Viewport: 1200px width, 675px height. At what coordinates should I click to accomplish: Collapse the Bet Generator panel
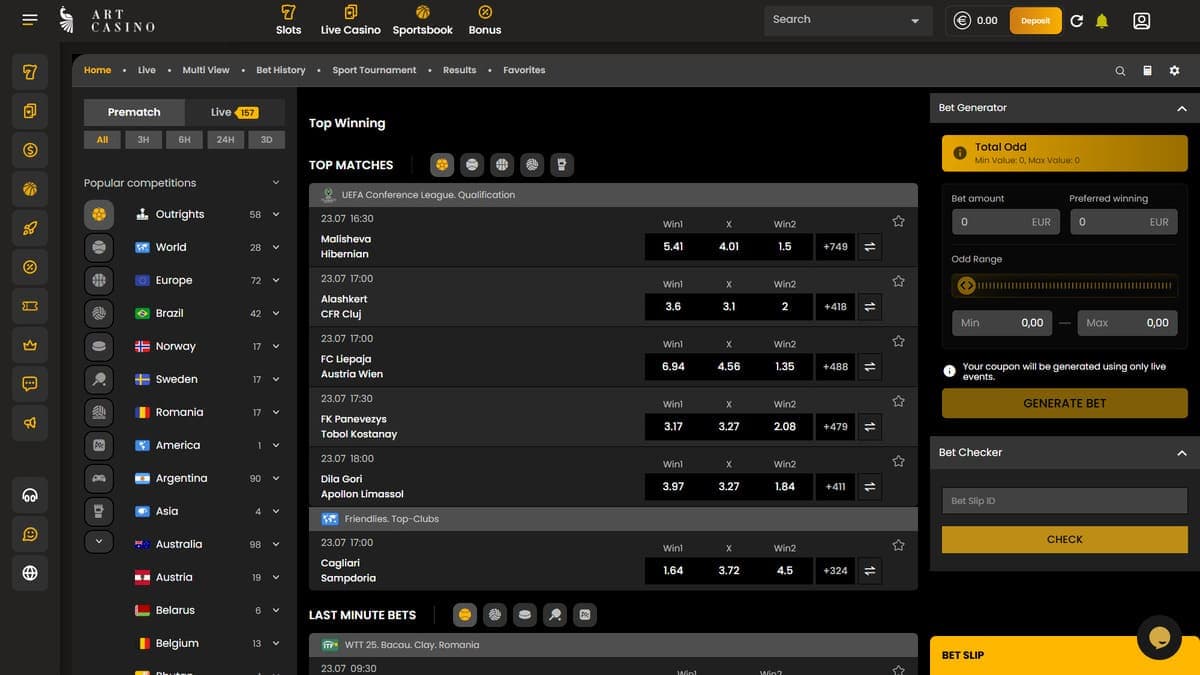[x=1182, y=108]
